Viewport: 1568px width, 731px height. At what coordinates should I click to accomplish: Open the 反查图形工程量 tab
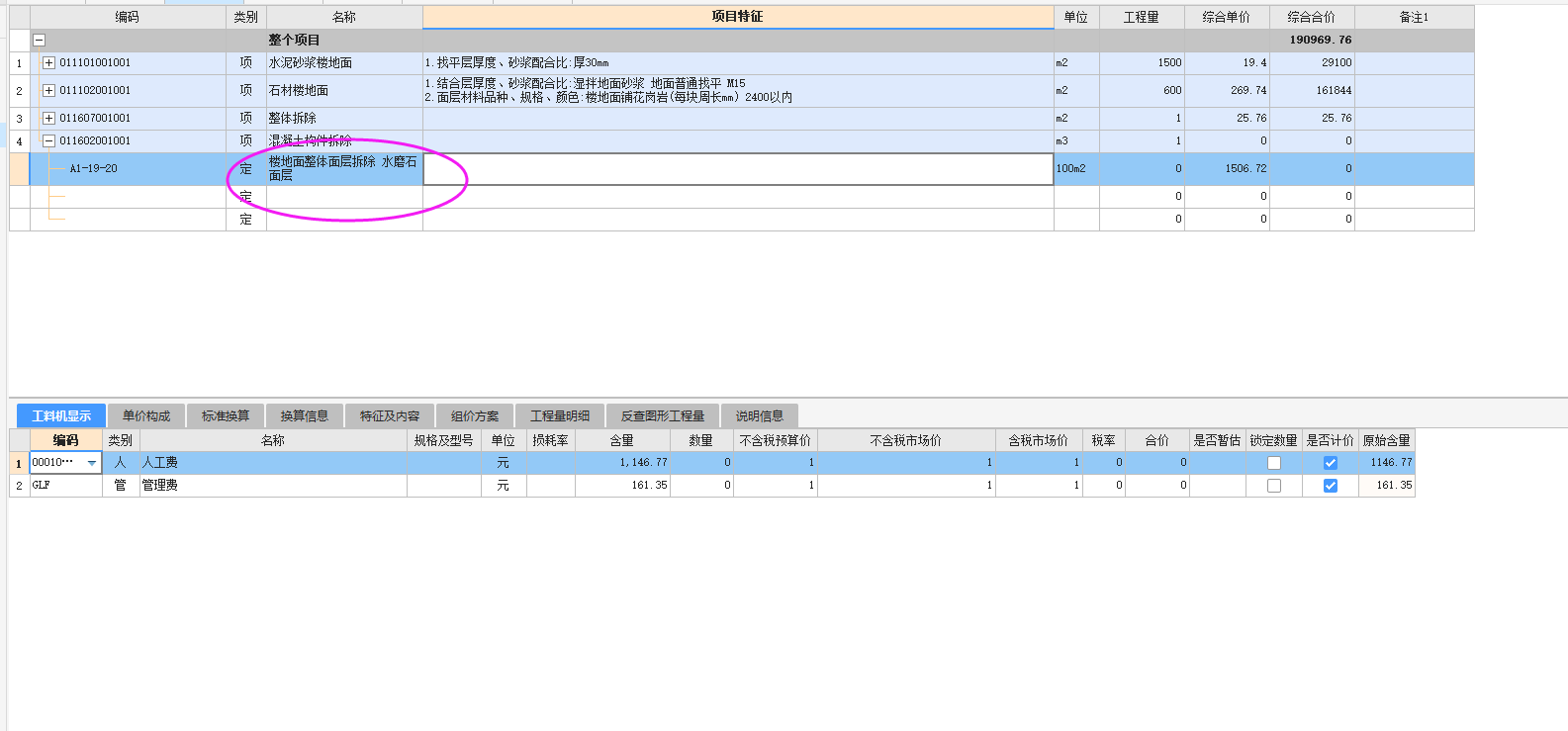pyautogui.click(x=663, y=415)
